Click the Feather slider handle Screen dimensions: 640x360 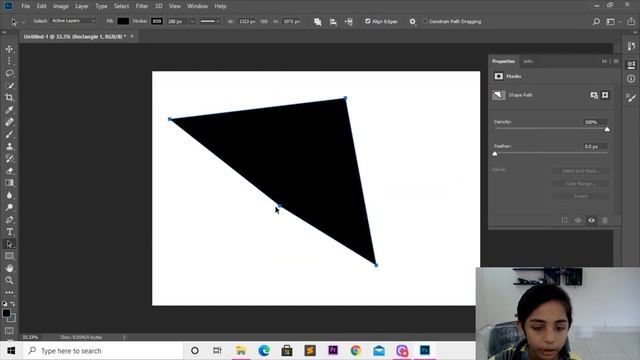495,154
